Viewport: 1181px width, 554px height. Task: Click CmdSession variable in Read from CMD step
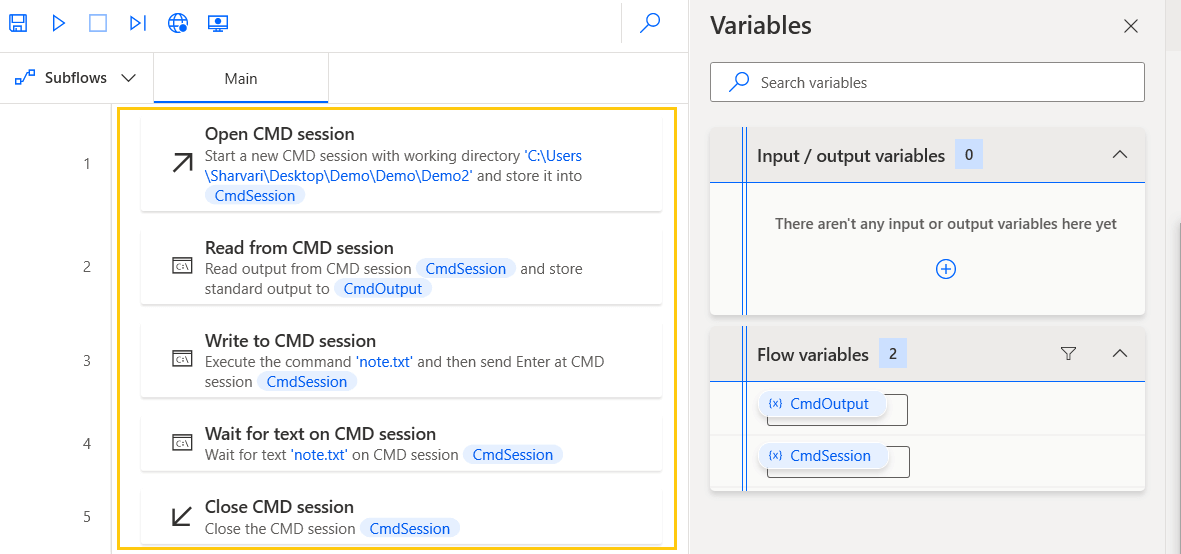[x=466, y=269]
